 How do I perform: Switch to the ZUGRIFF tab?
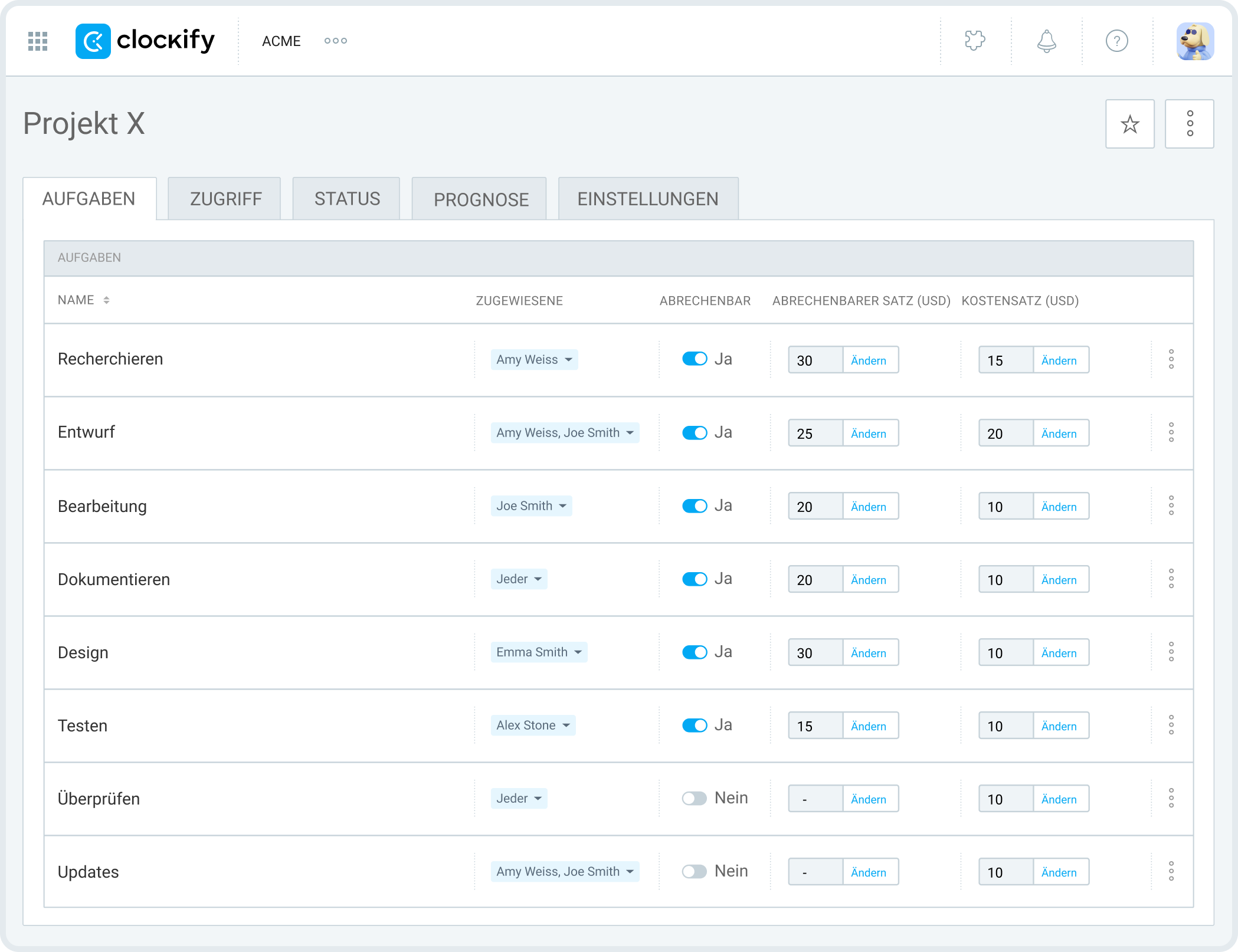click(x=225, y=199)
